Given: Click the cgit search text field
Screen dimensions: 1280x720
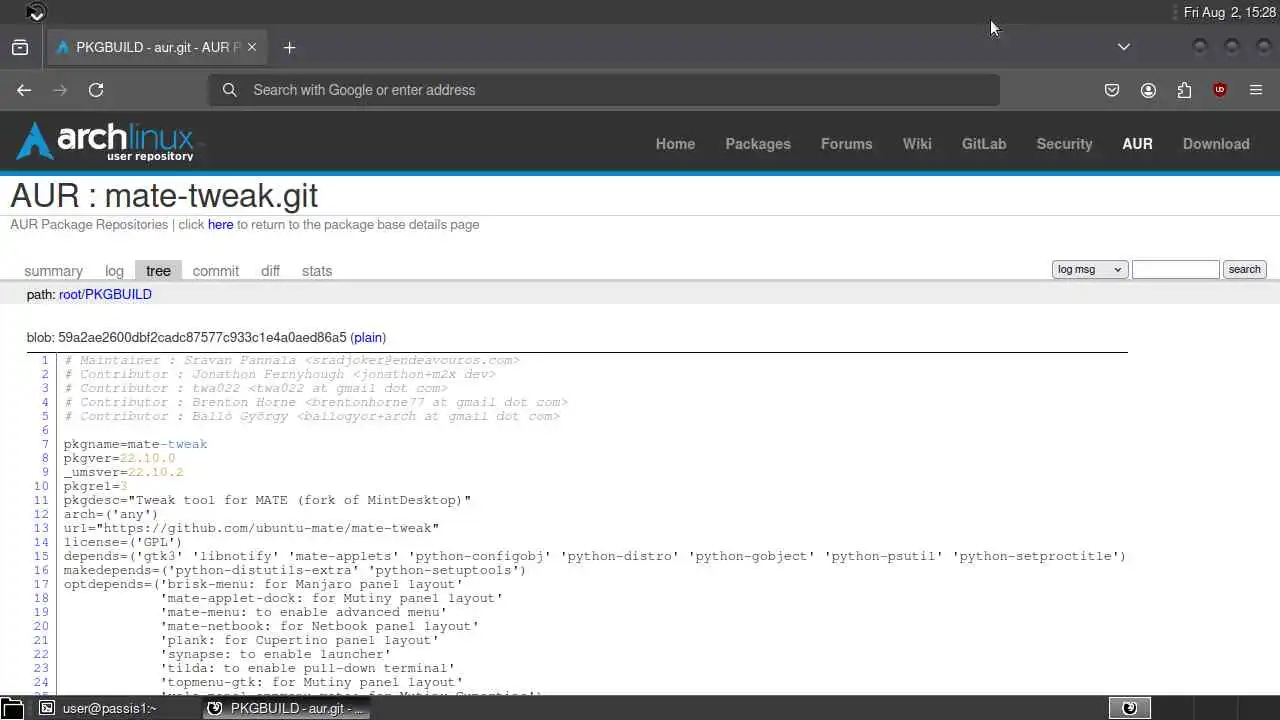Looking at the screenshot, I should click(x=1175, y=269).
